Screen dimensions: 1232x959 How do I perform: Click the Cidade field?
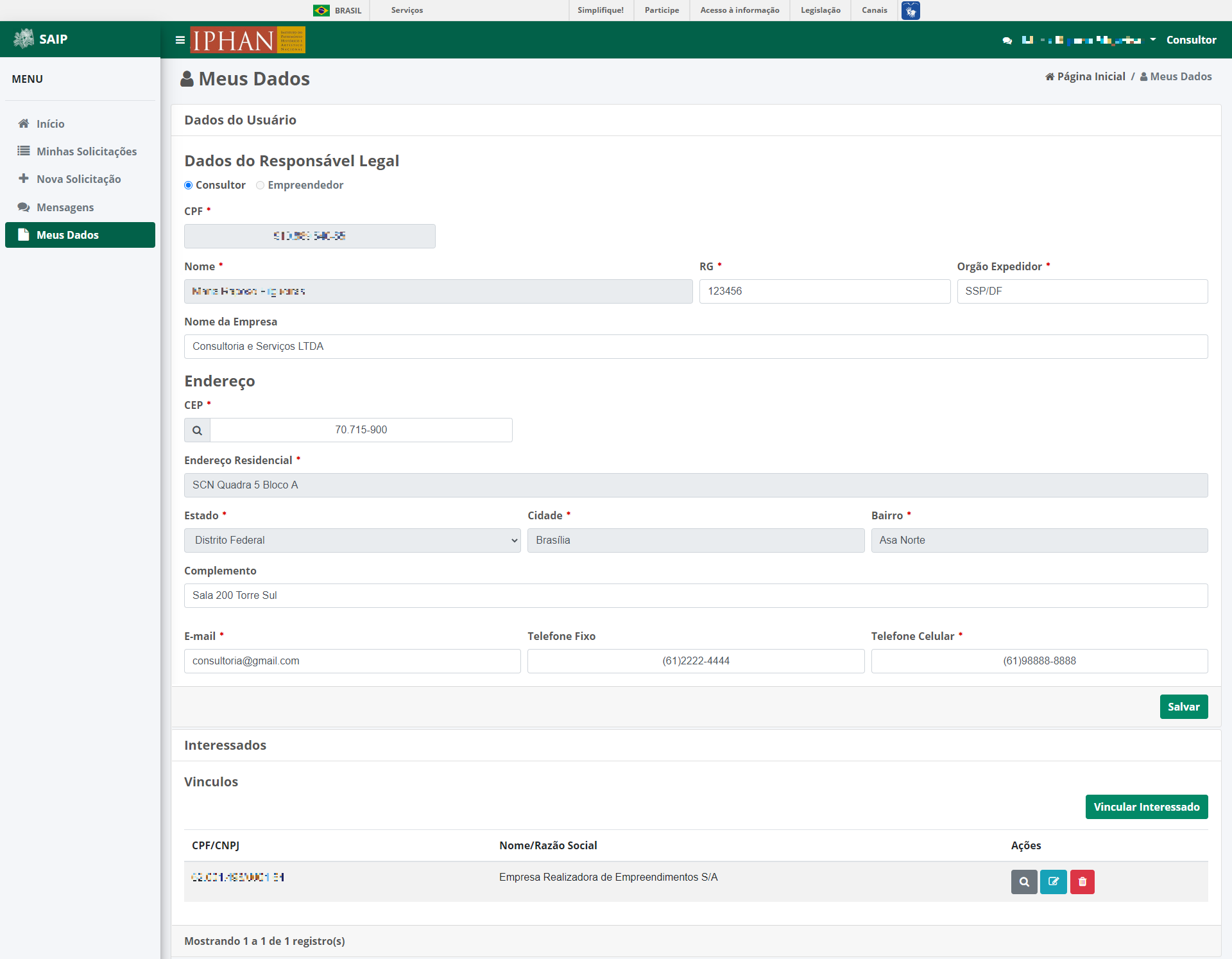(696, 540)
